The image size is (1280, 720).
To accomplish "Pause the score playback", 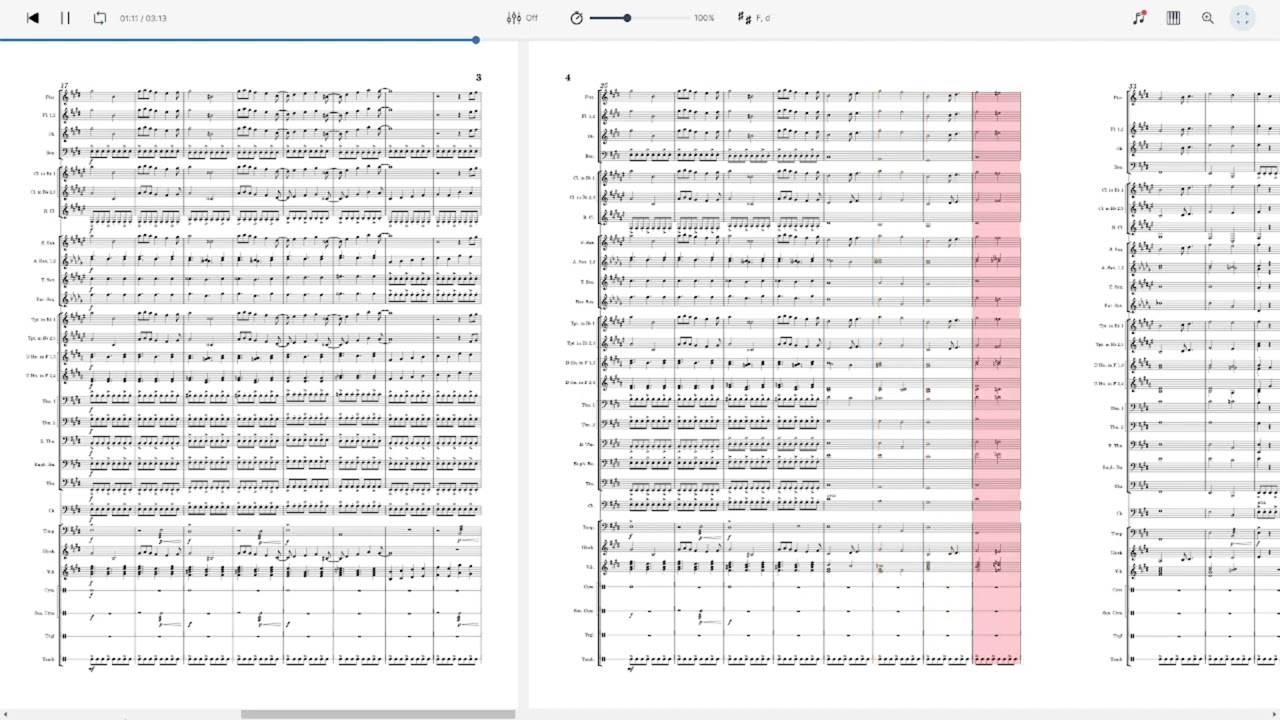I will 65,18.
